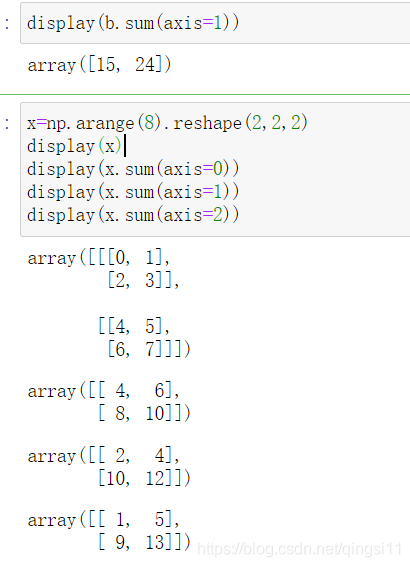Click the line x=np.arange(8).reshape(2,2,2)
The height and width of the screenshot is (567, 410).
tap(167, 123)
